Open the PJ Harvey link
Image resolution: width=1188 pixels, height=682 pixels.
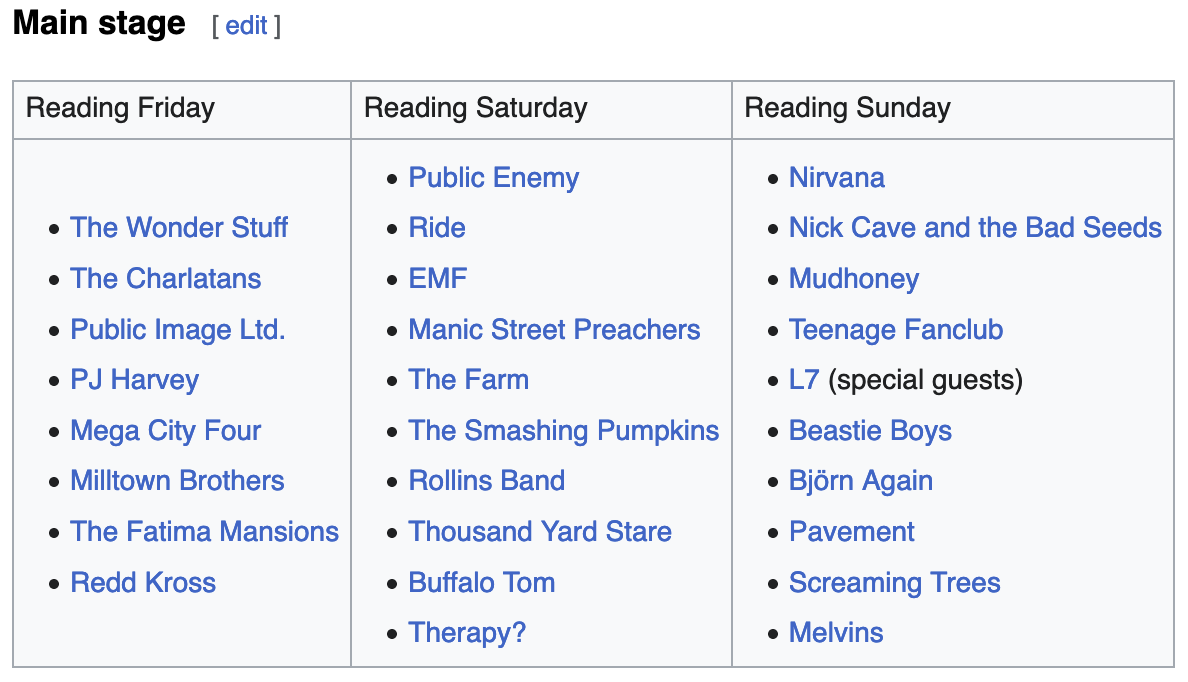point(134,380)
